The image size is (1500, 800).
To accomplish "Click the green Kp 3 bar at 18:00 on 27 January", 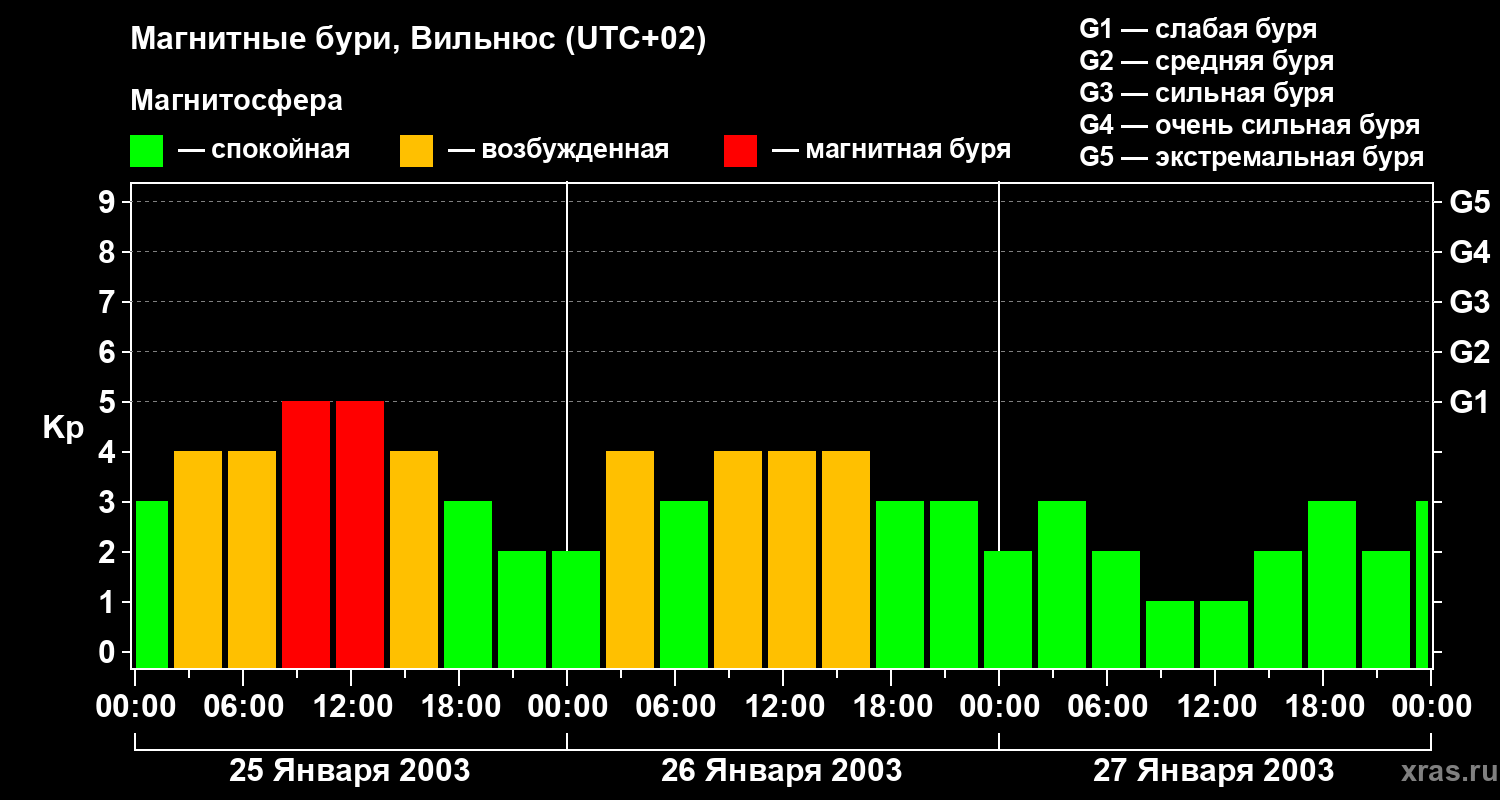I will click(1332, 585).
